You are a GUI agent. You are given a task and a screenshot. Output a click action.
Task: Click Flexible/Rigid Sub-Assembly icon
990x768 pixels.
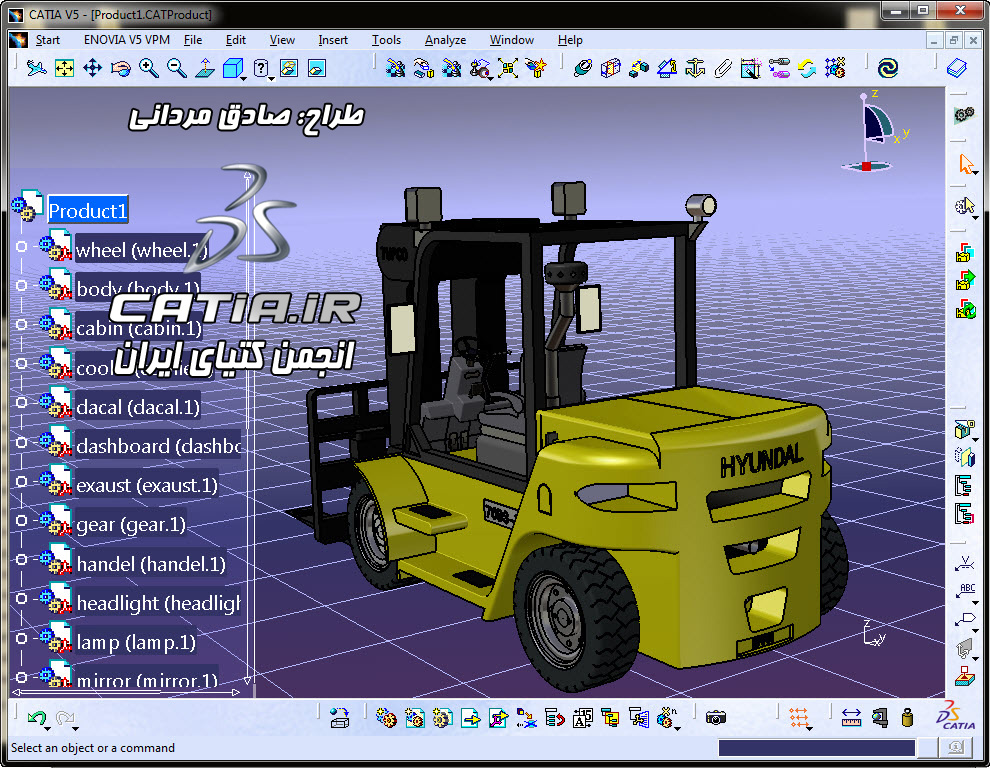click(x=778, y=68)
